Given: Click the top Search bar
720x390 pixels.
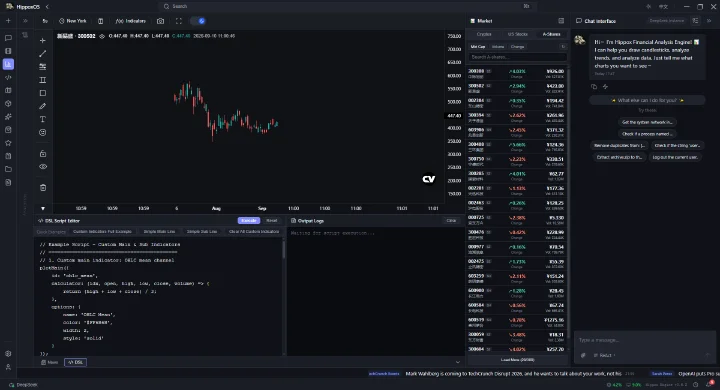Looking at the screenshot, I should 347,6.
